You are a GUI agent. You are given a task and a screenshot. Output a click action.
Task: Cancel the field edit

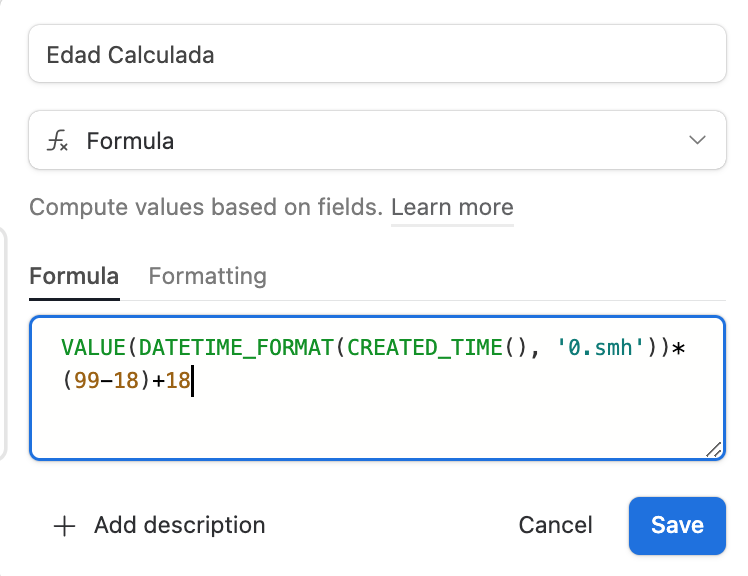click(555, 526)
